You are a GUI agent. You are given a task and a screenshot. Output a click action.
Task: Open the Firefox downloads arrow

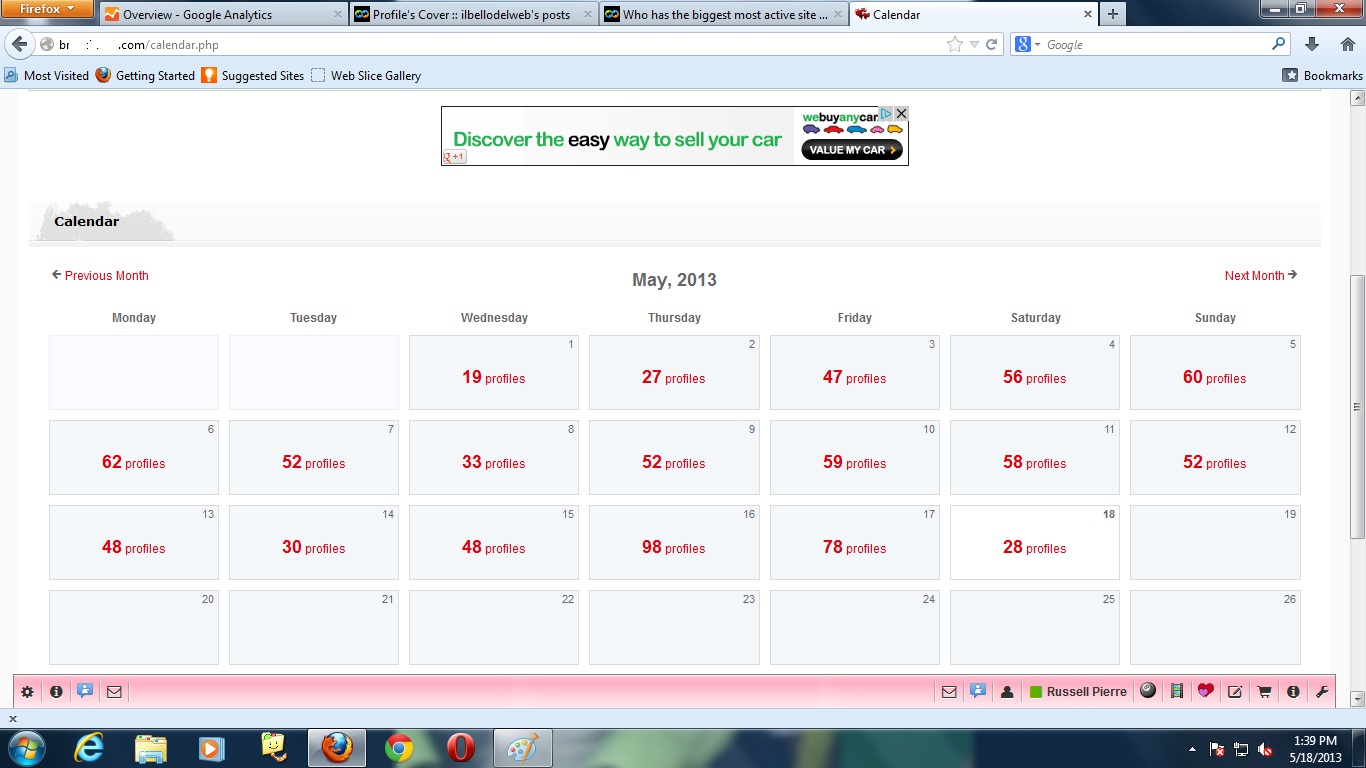(1313, 45)
